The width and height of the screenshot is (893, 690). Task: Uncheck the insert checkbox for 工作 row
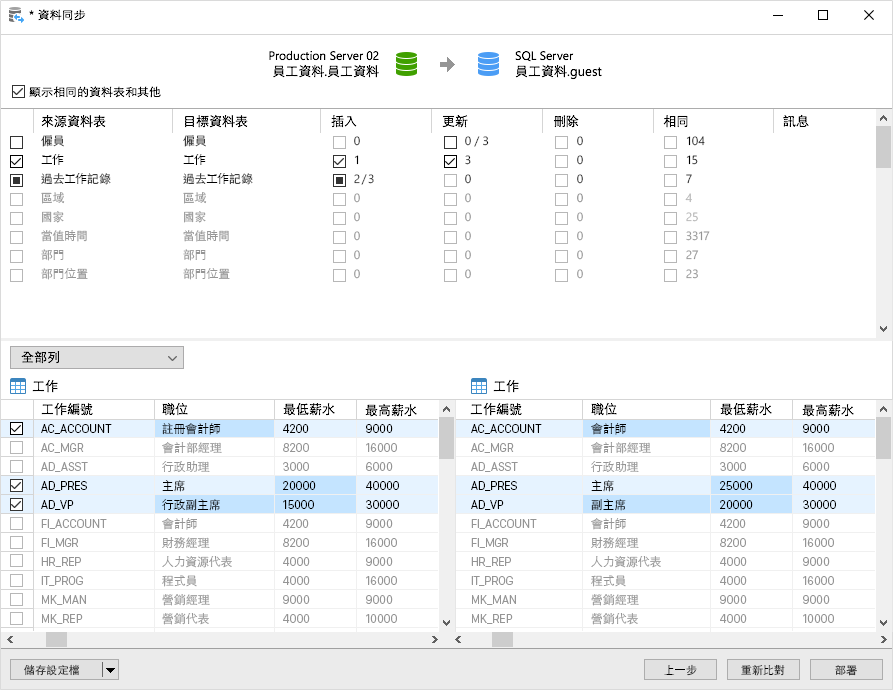339,161
